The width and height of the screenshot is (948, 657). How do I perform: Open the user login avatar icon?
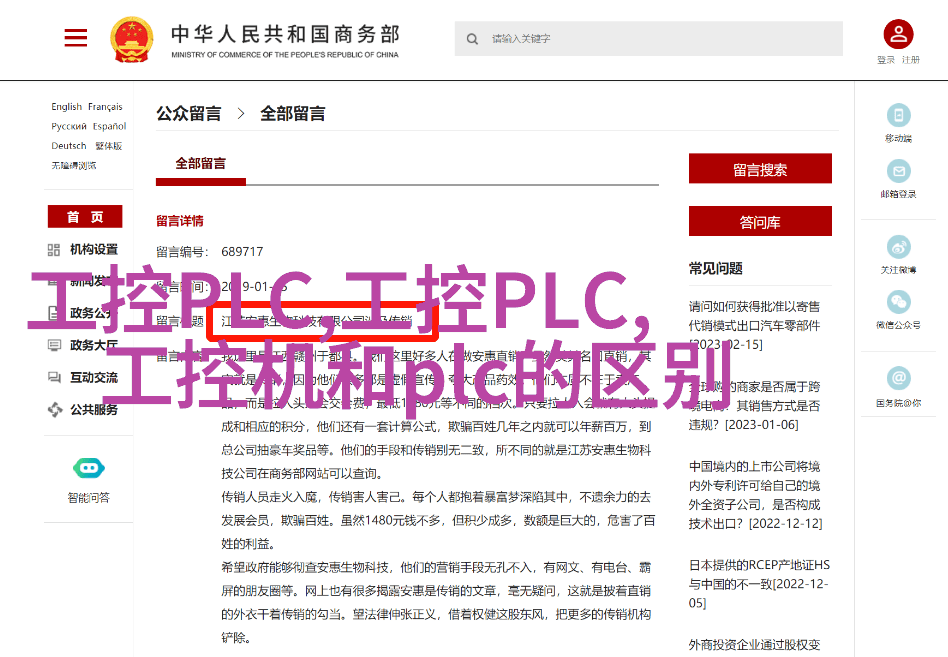[x=898, y=34]
